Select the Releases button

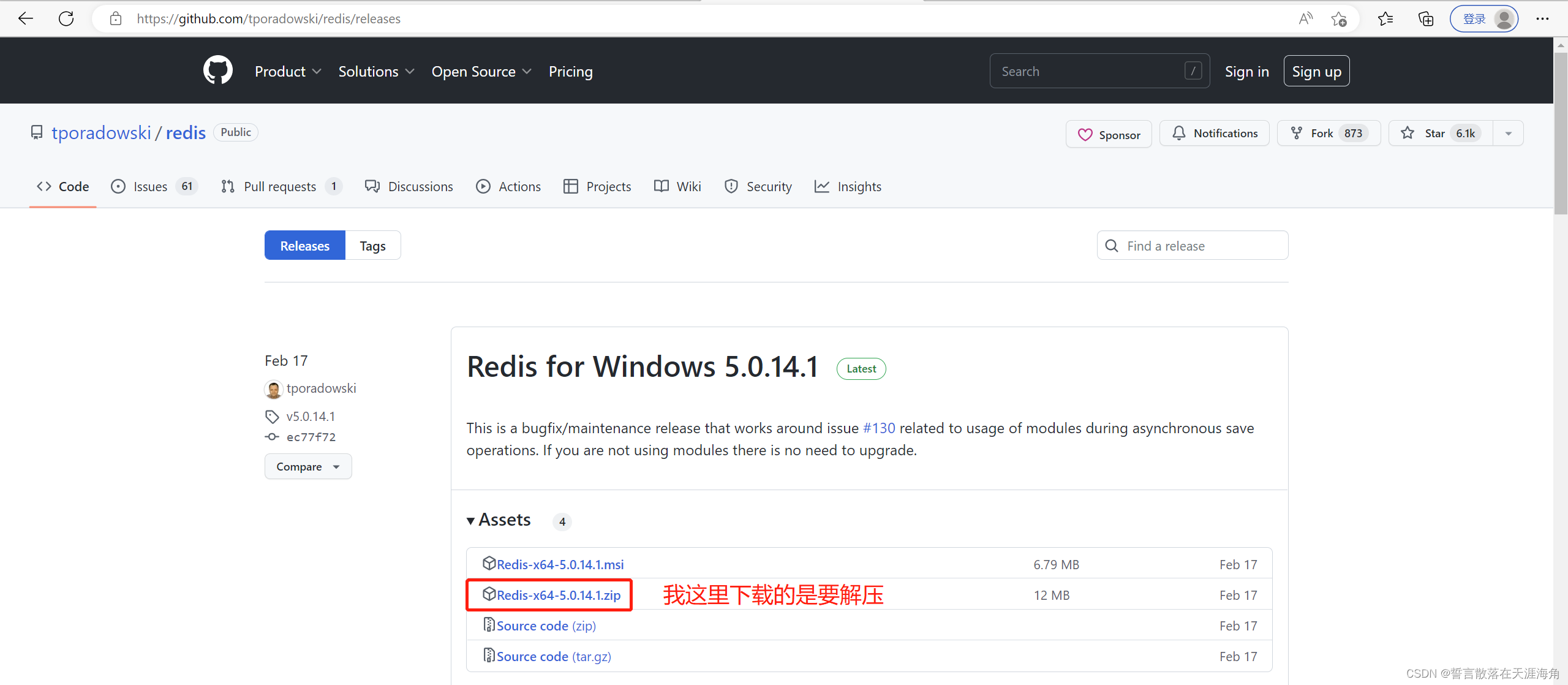tap(305, 246)
